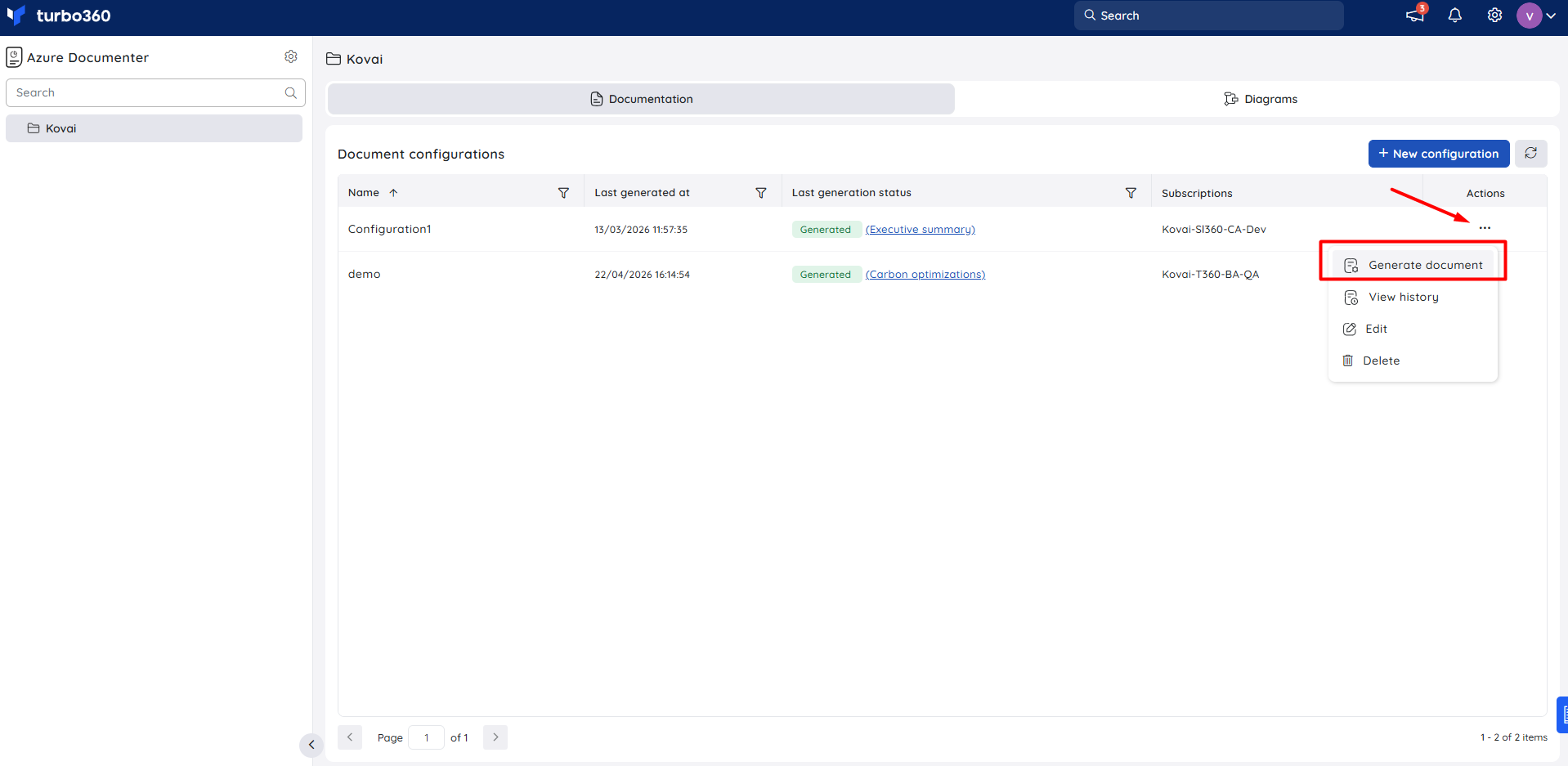Click the Subscriptions column header
This screenshot has width=1568, height=766.
[x=1197, y=193]
